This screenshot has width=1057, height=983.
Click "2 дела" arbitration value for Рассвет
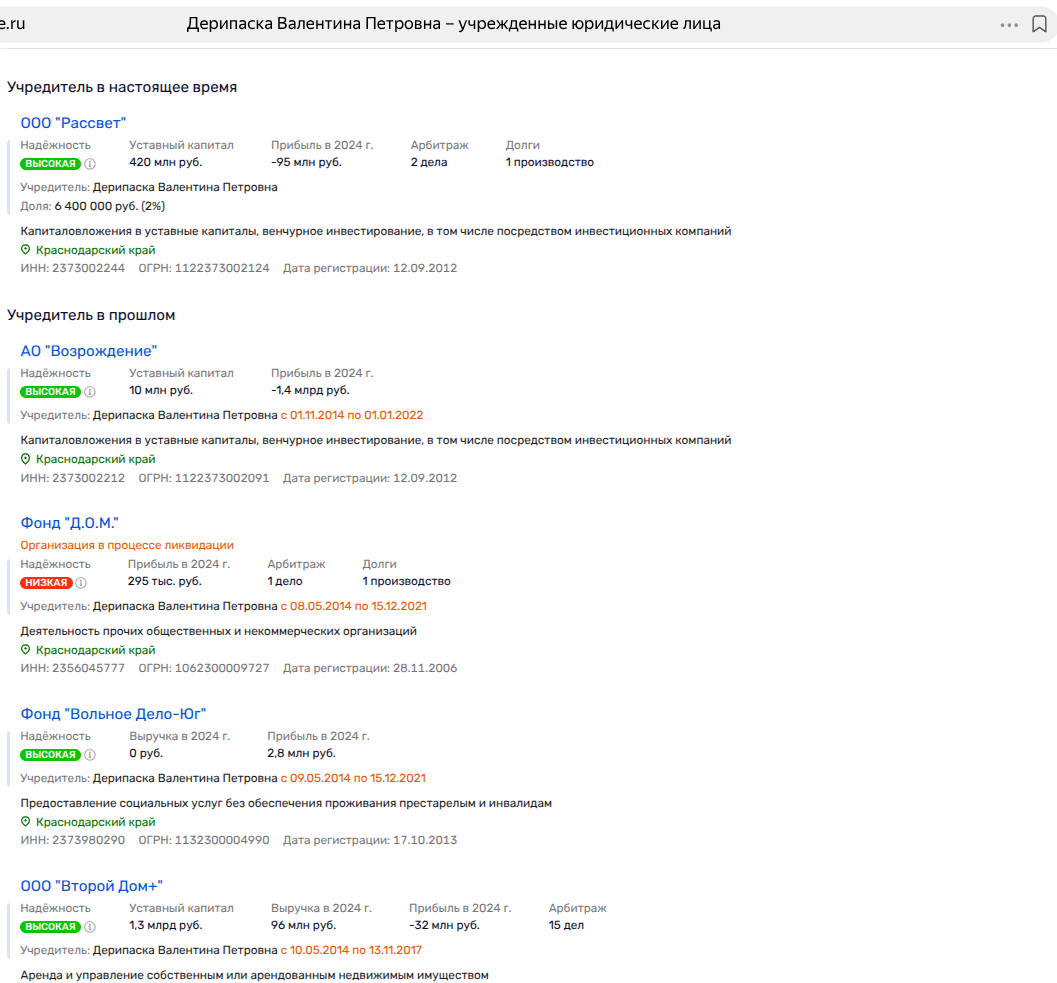tap(429, 162)
